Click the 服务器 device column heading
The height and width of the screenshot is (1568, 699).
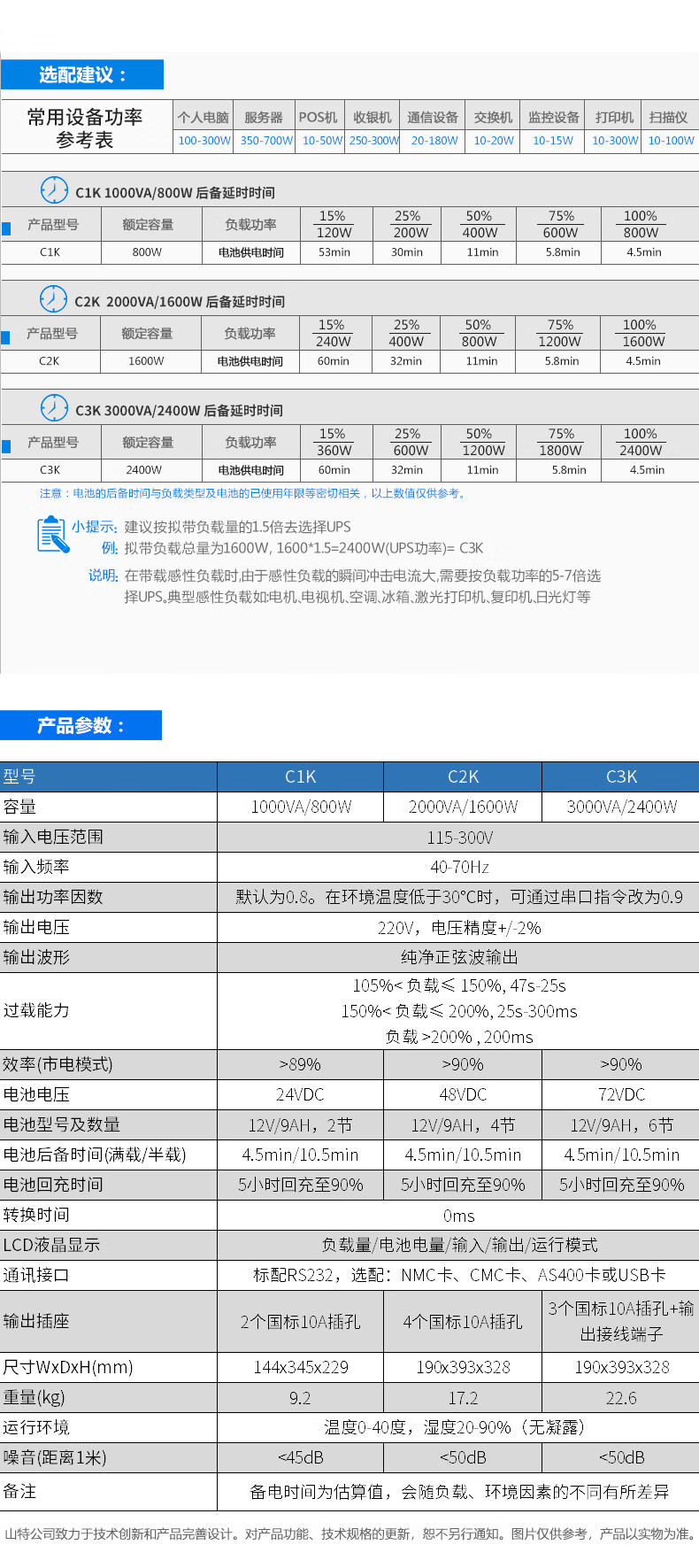[x=264, y=117]
